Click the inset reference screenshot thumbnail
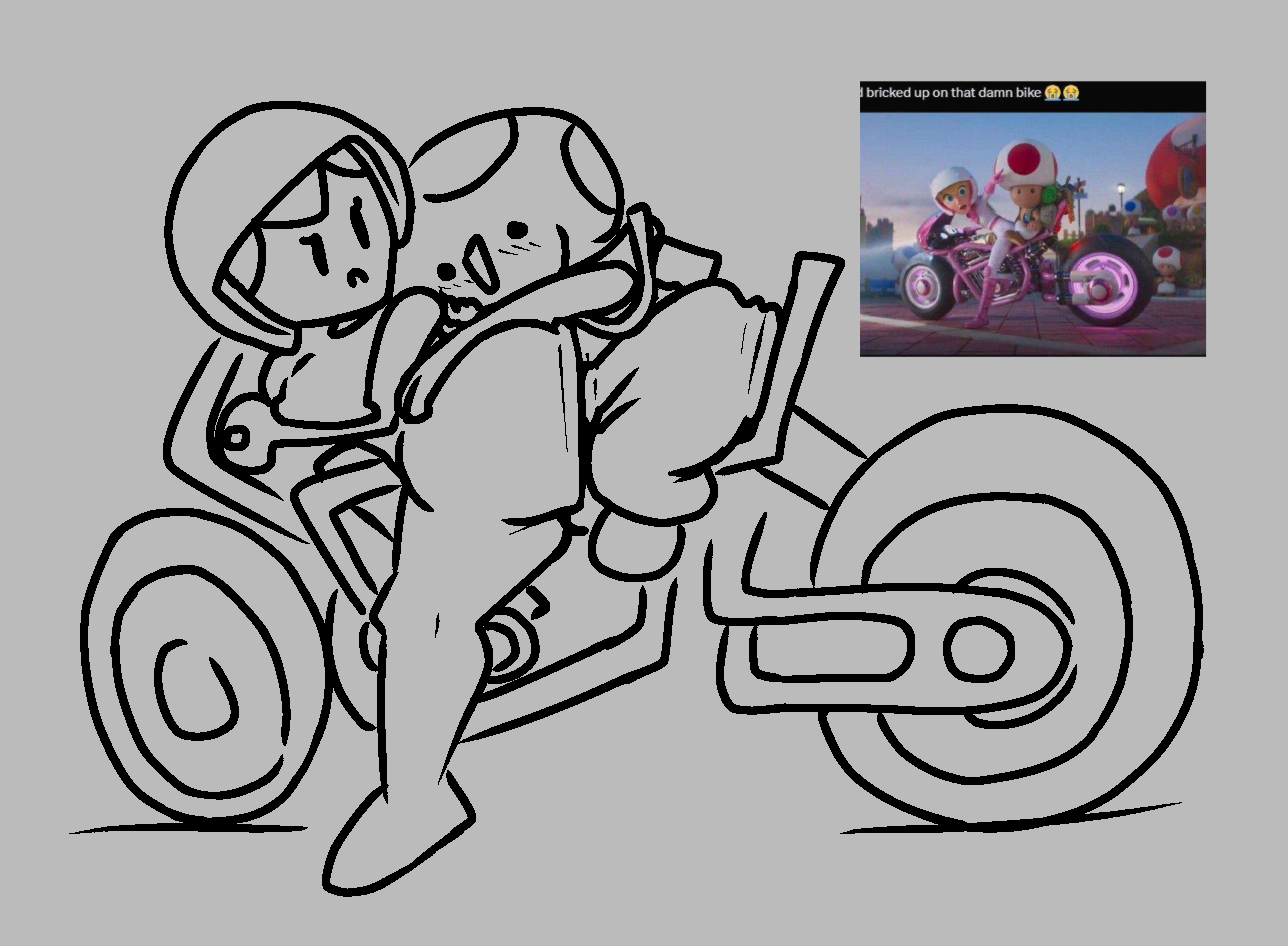 click(x=1033, y=219)
